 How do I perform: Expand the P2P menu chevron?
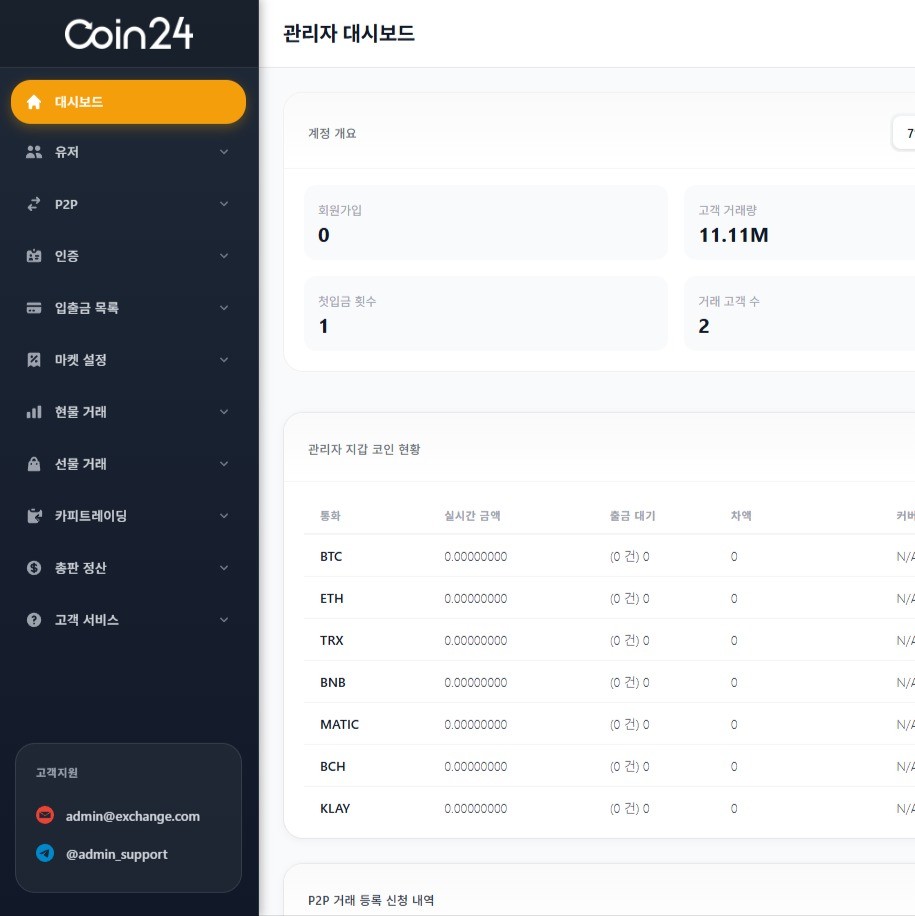223,204
